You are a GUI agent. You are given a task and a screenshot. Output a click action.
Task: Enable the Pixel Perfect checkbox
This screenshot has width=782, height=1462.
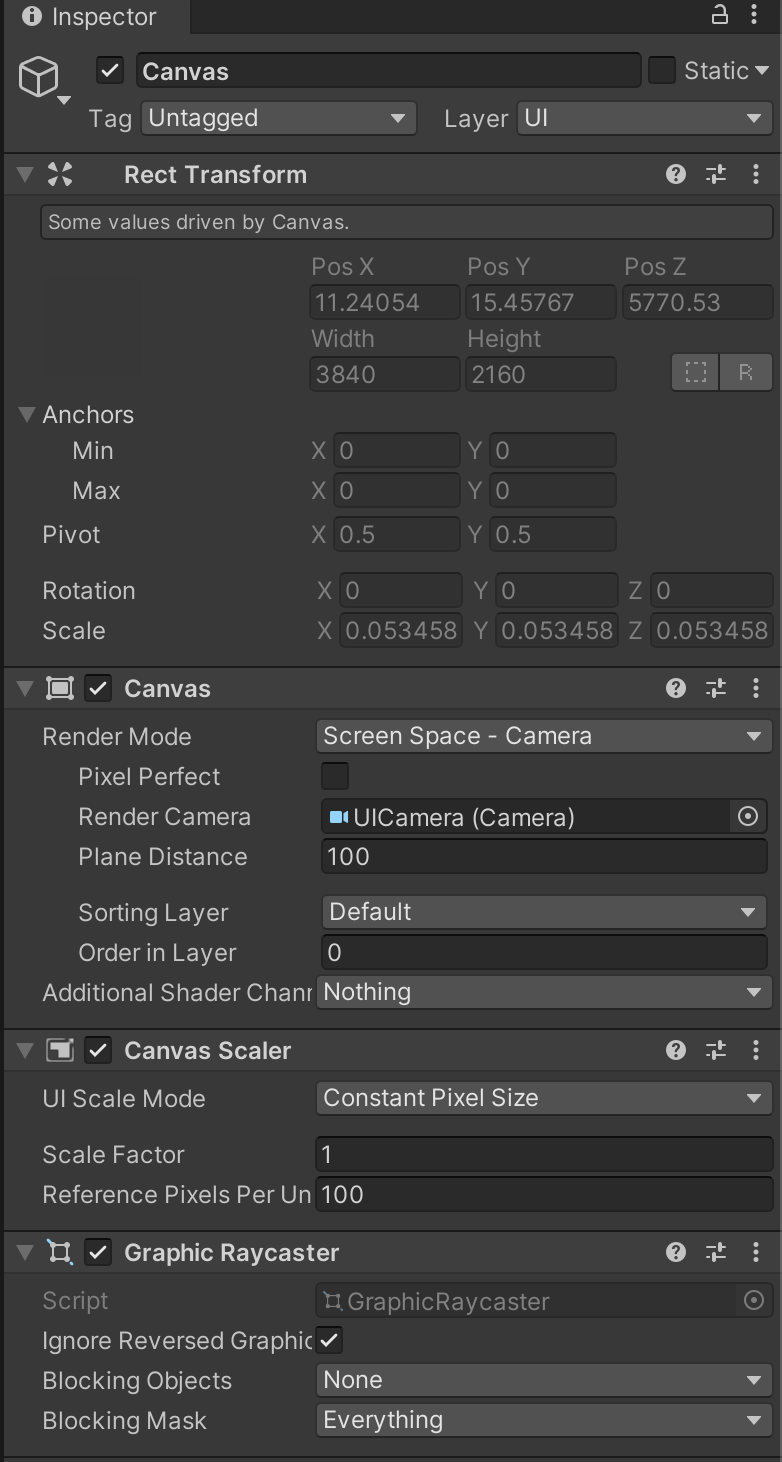335,776
